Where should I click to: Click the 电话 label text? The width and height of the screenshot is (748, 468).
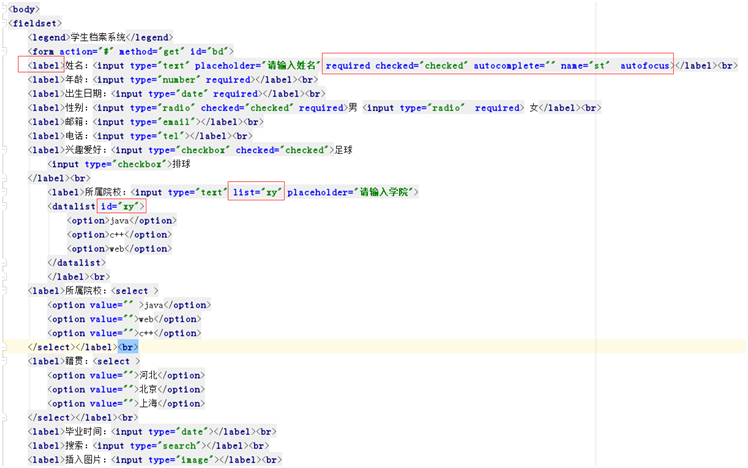coord(74,136)
